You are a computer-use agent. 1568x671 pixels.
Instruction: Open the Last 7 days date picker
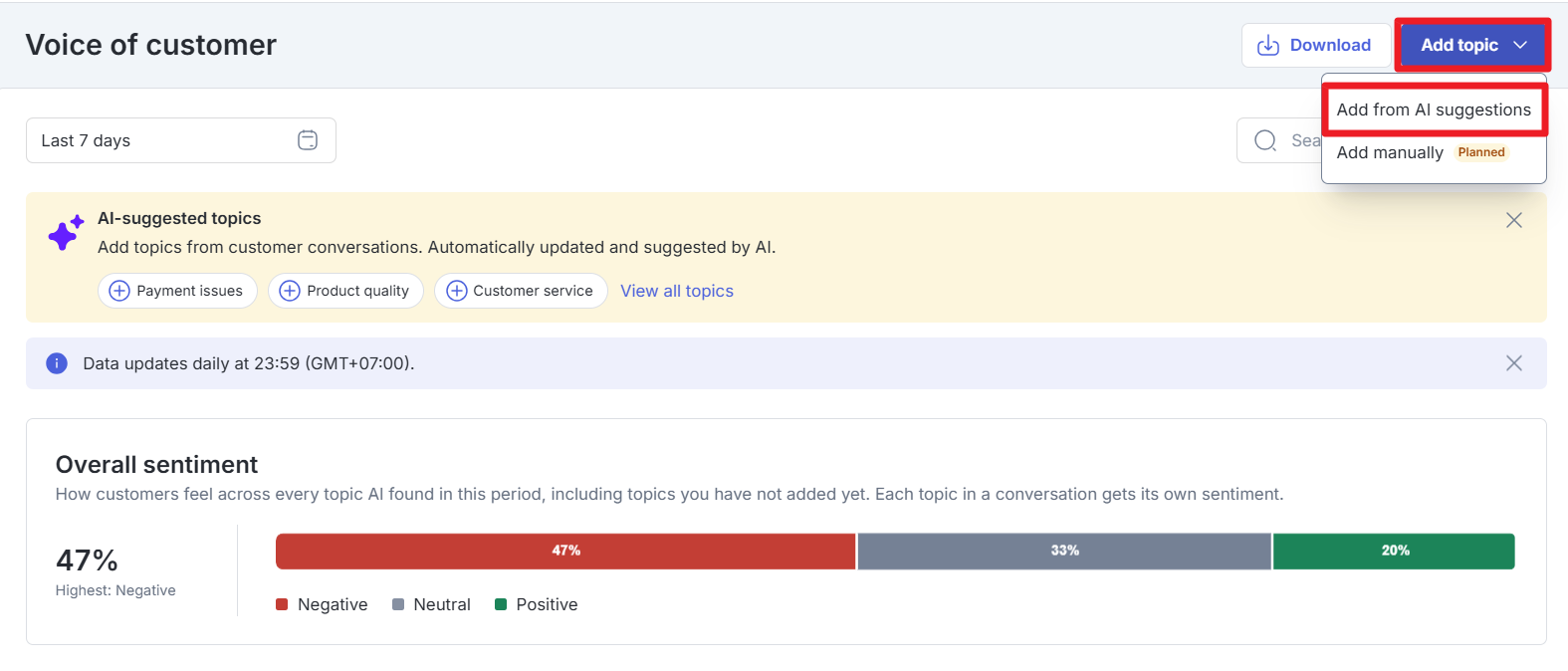click(x=181, y=140)
